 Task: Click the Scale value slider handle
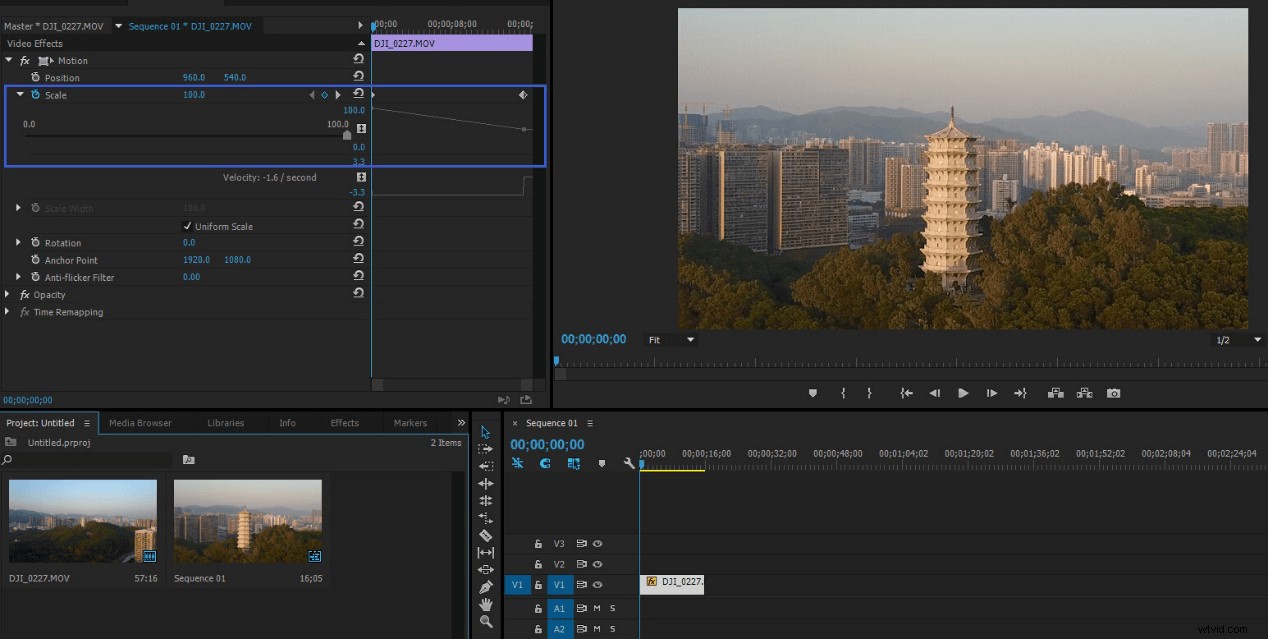346,133
